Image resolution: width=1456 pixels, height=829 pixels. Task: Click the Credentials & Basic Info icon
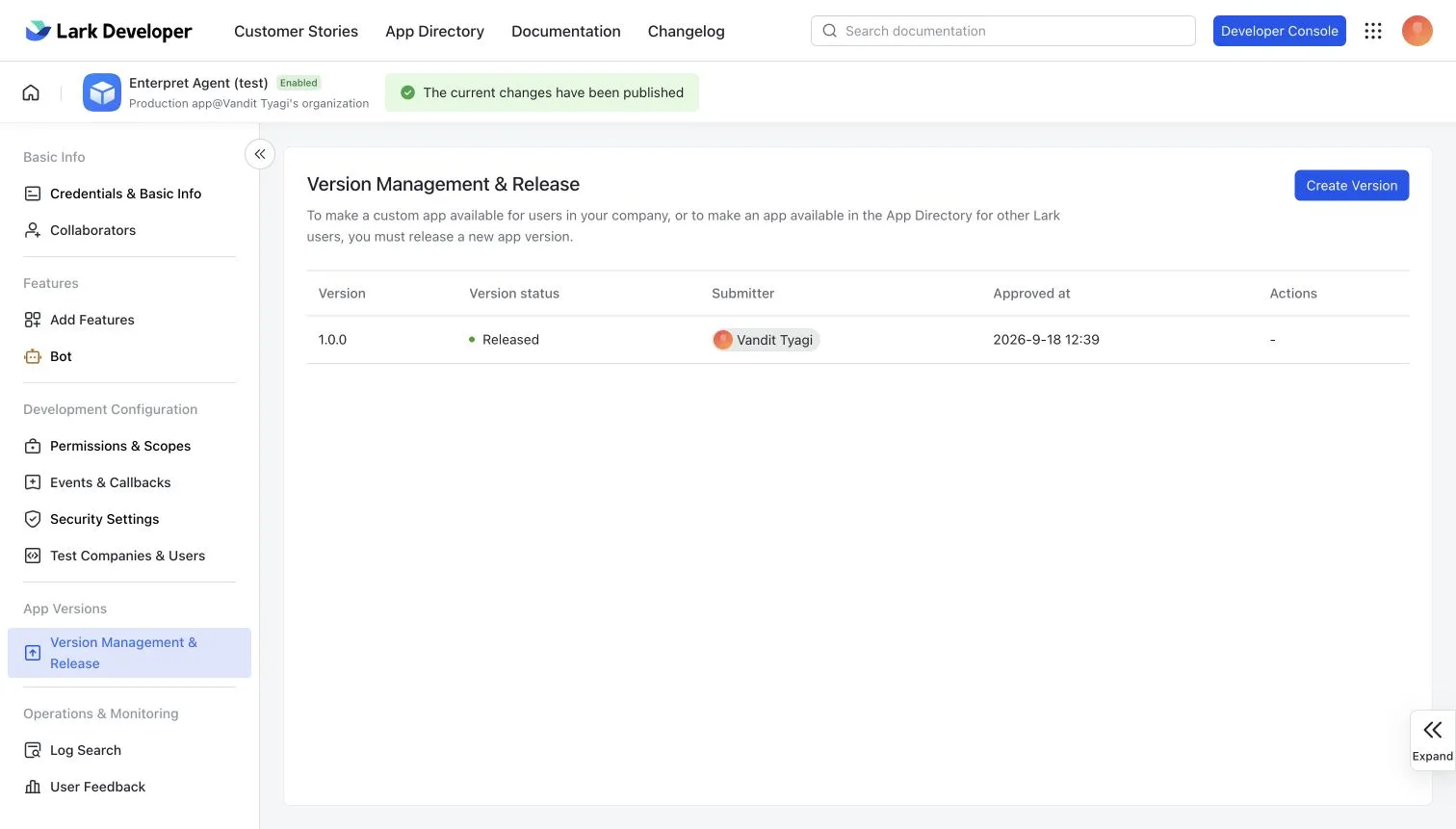tap(33, 194)
